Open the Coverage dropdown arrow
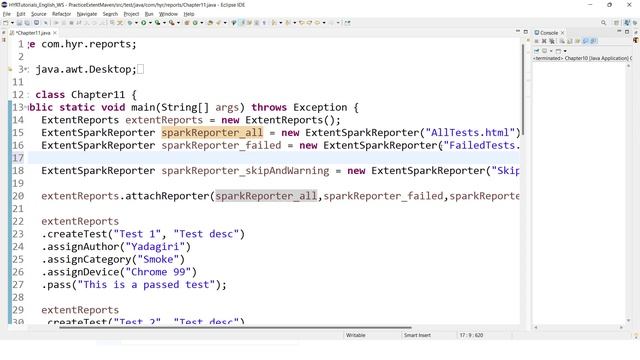The height and width of the screenshot is (360, 640). [164, 23]
